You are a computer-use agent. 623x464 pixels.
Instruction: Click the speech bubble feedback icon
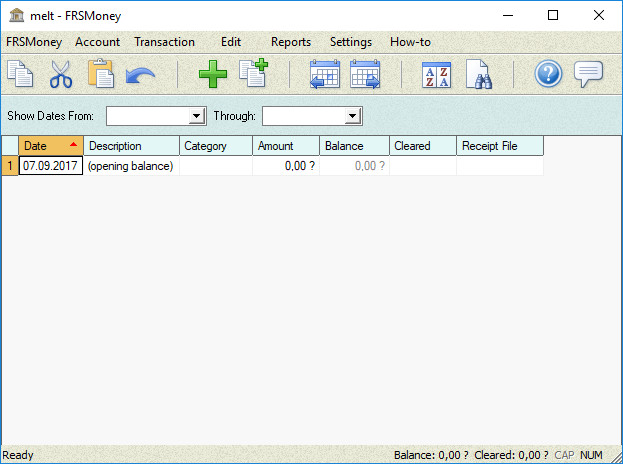pyautogui.click(x=588, y=74)
